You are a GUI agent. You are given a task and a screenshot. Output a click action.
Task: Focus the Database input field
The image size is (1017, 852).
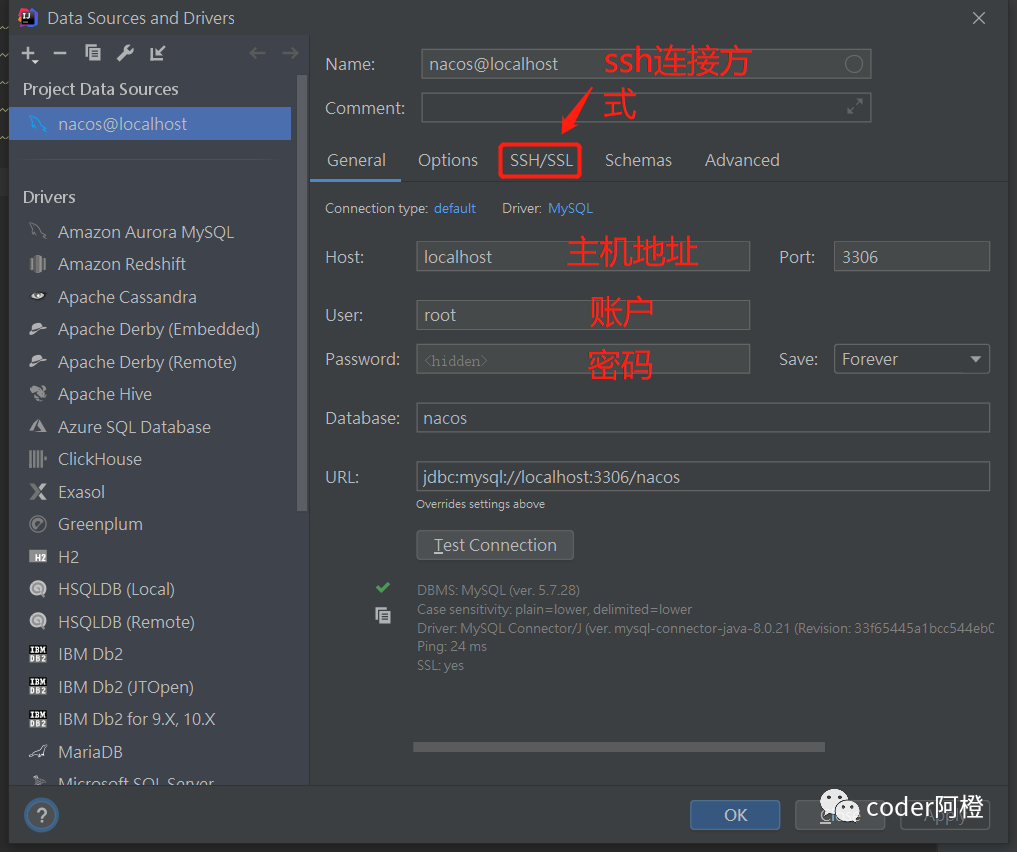tap(702, 418)
